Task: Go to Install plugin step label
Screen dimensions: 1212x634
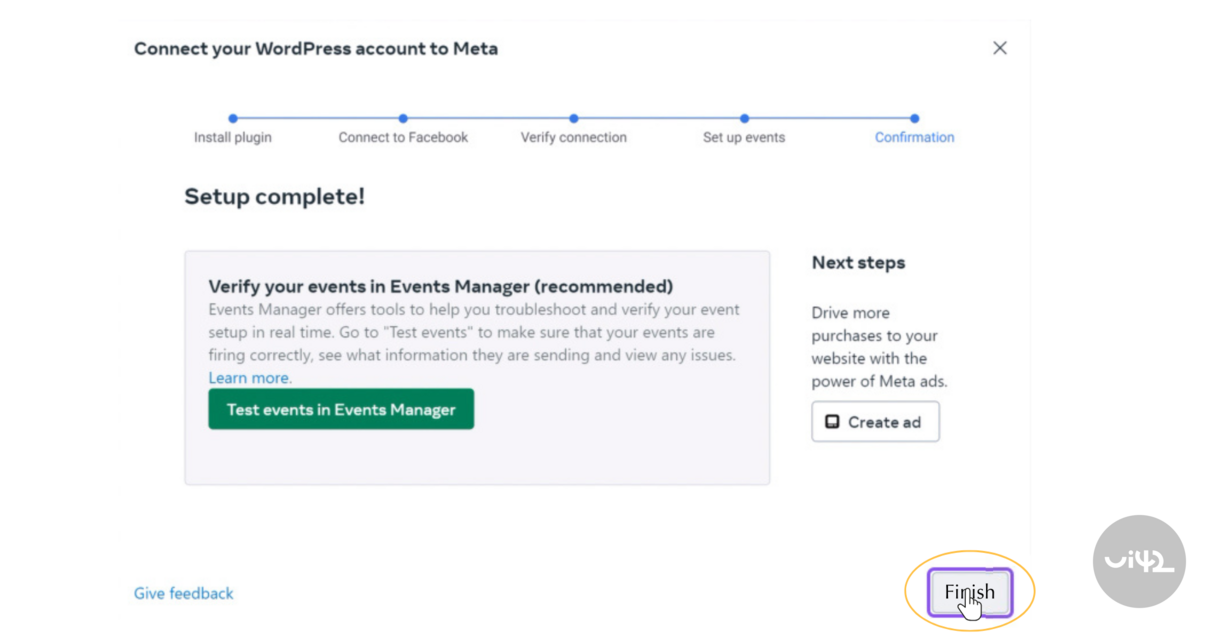Action: 233,138
